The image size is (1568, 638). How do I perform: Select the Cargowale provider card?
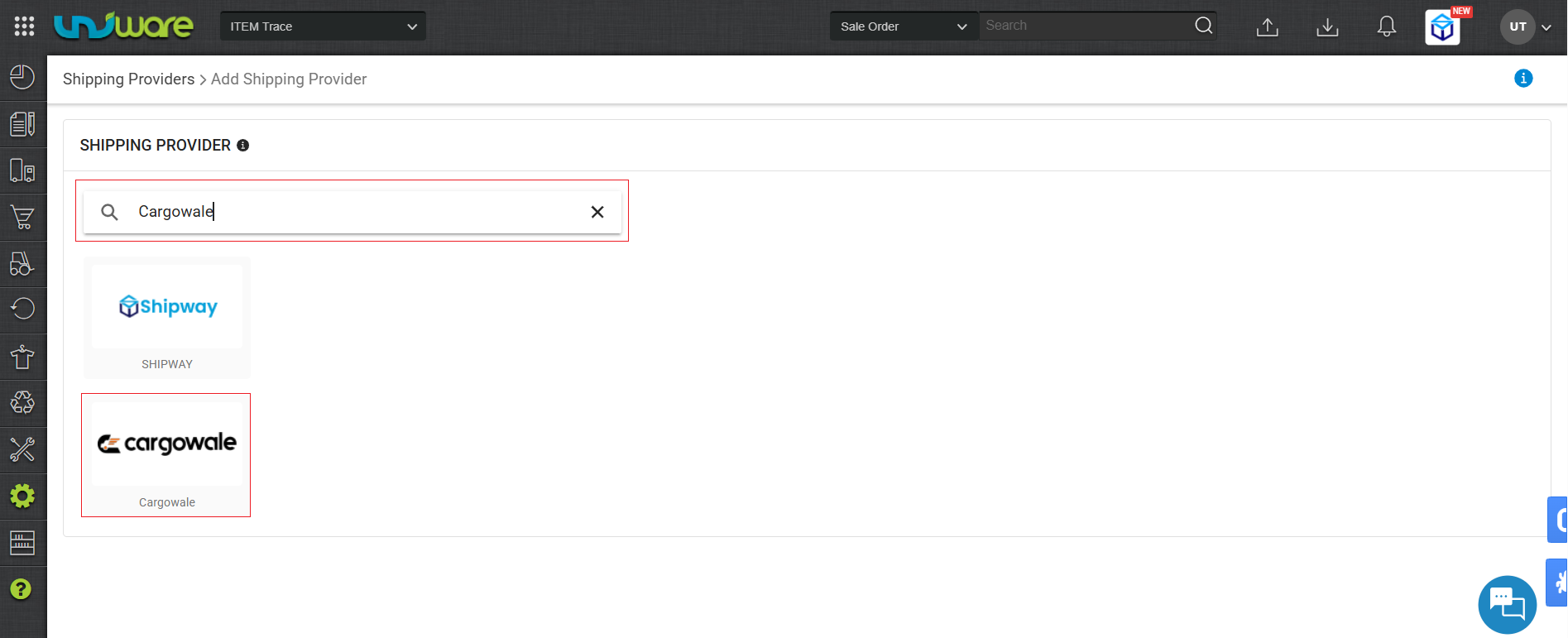pyautogui.click(x=166, y=455)
